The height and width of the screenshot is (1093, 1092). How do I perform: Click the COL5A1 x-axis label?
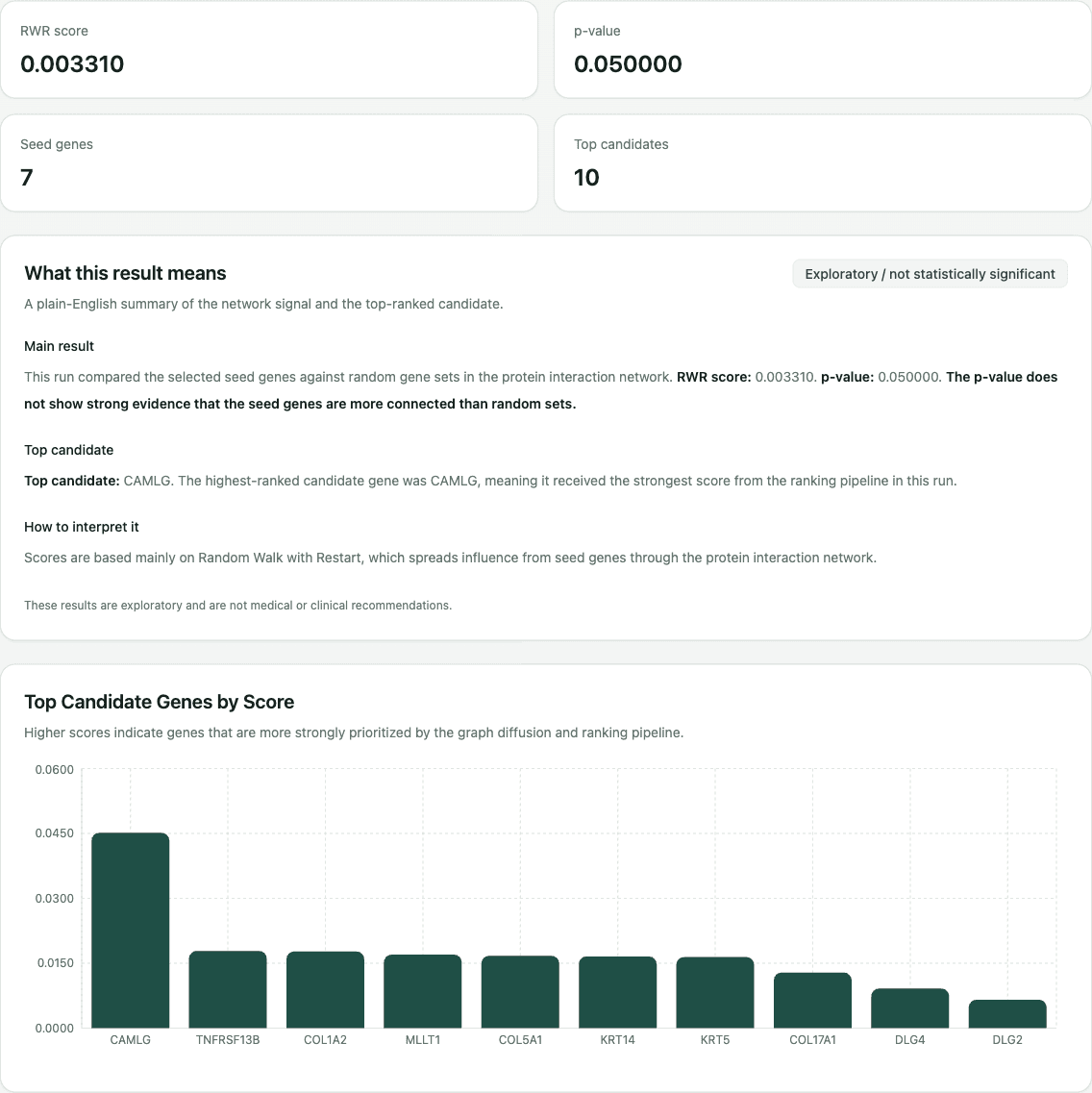[x=521, y=1040]
